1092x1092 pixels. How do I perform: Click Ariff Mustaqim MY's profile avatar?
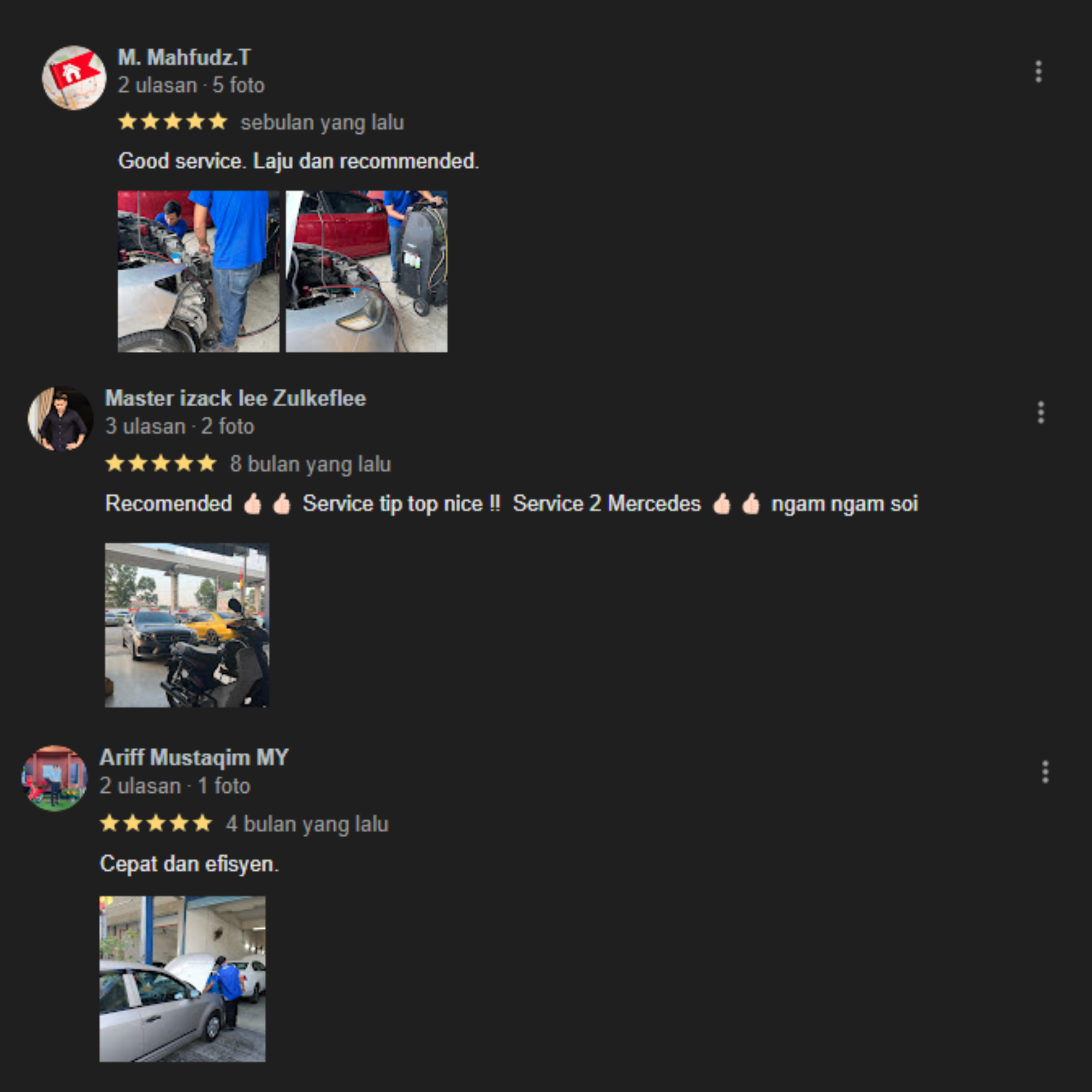tap(55, 778)
